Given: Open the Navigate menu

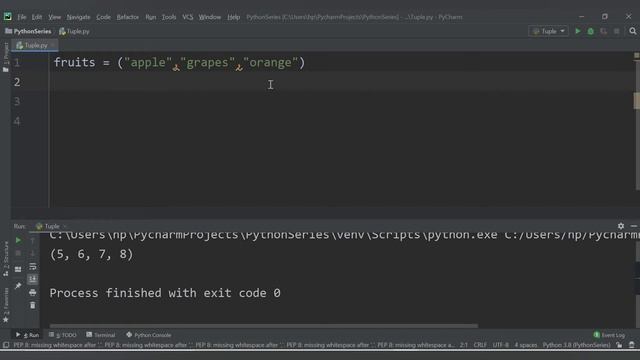Looking at the screenshot, I should (78, 17).
